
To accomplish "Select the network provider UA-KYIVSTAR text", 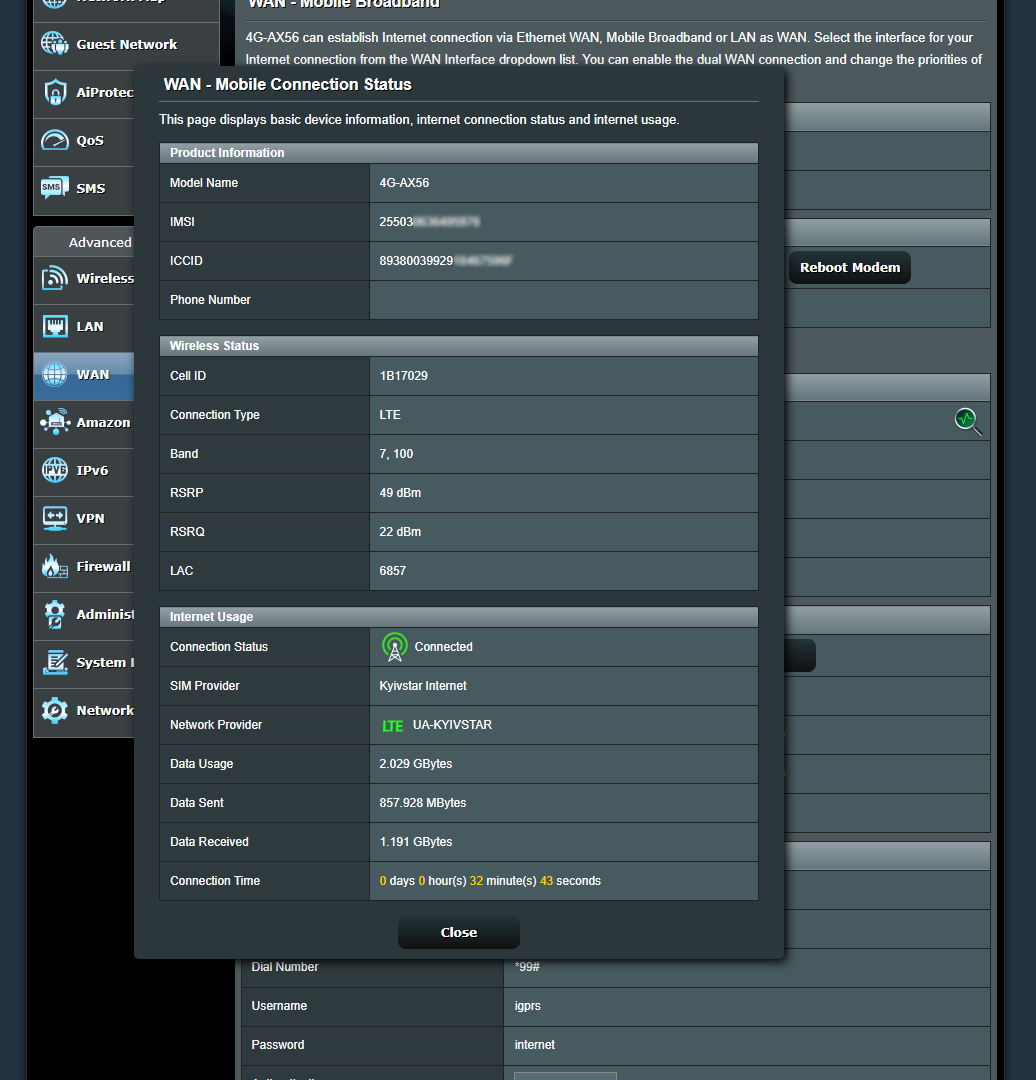I will click(x=453, y=725).
